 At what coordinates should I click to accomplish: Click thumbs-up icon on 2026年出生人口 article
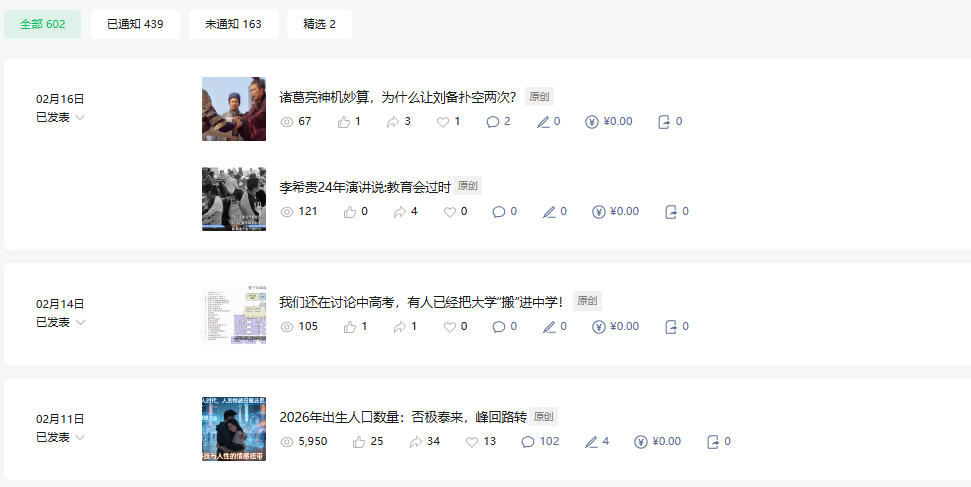359,442
